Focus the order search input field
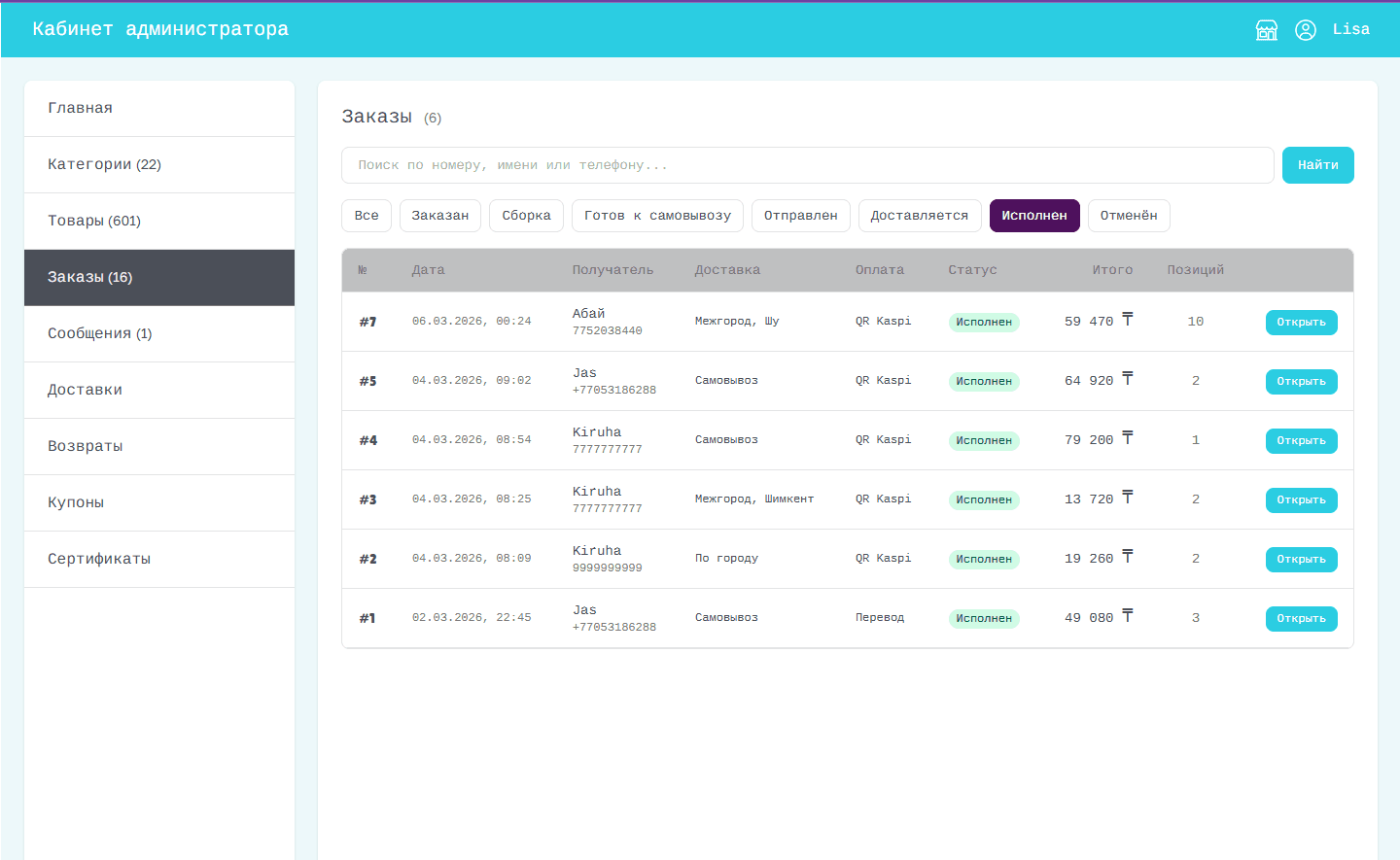This screenshot has height=860, width=1400. (807, 165)
